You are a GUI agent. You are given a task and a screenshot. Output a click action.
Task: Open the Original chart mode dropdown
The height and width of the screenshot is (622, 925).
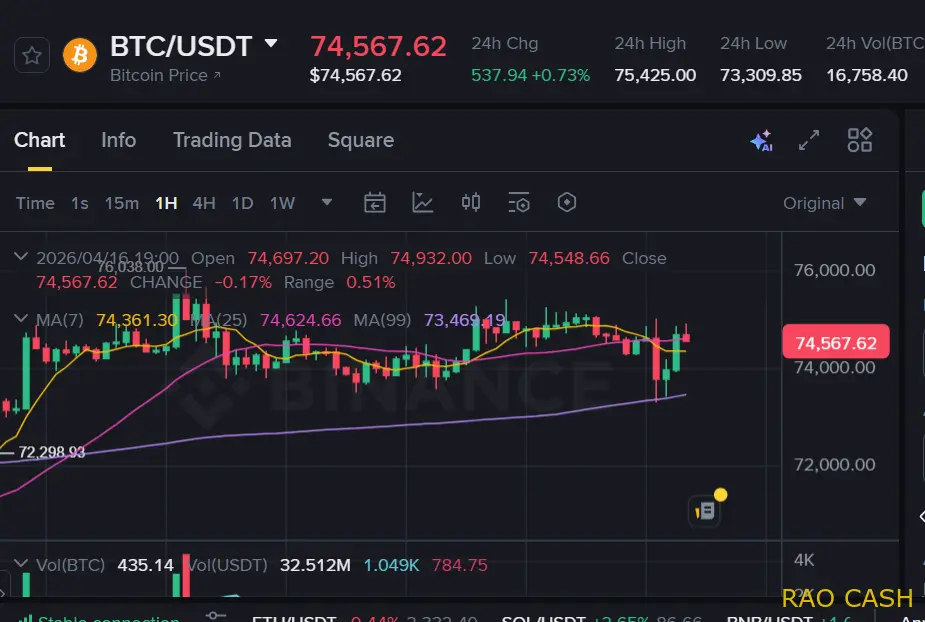[825, 202]
